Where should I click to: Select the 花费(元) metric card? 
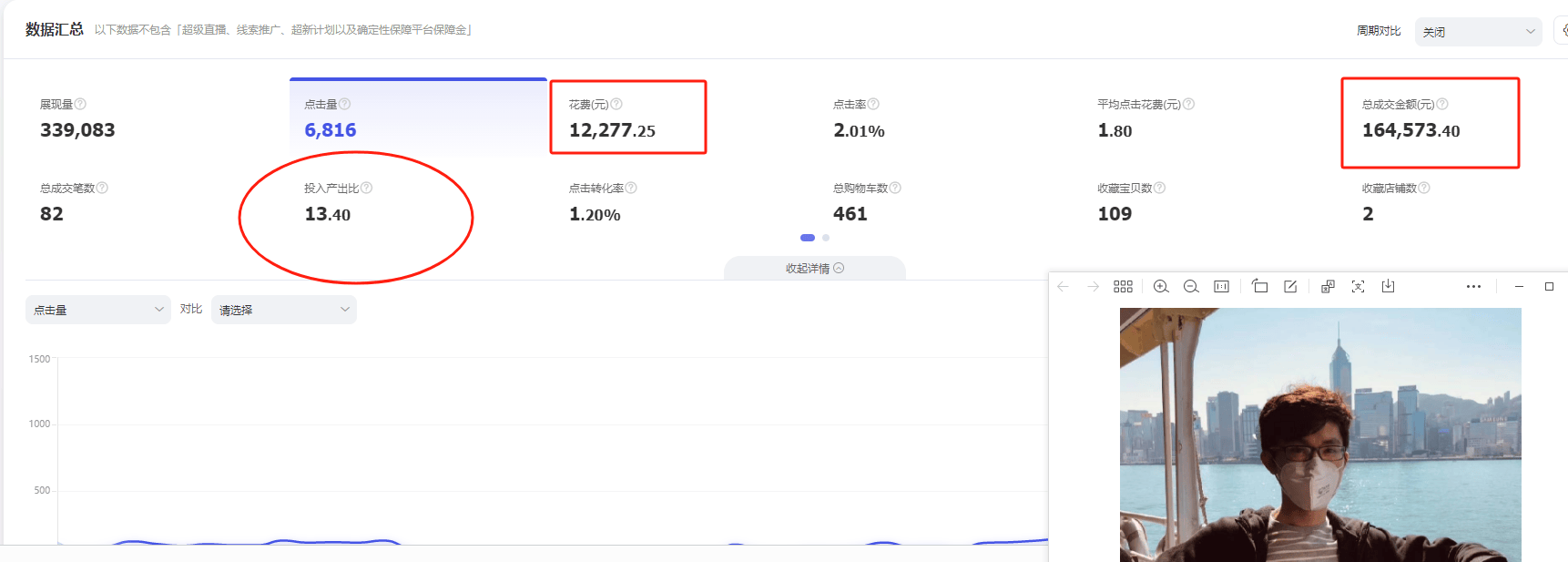pos(628,118)
